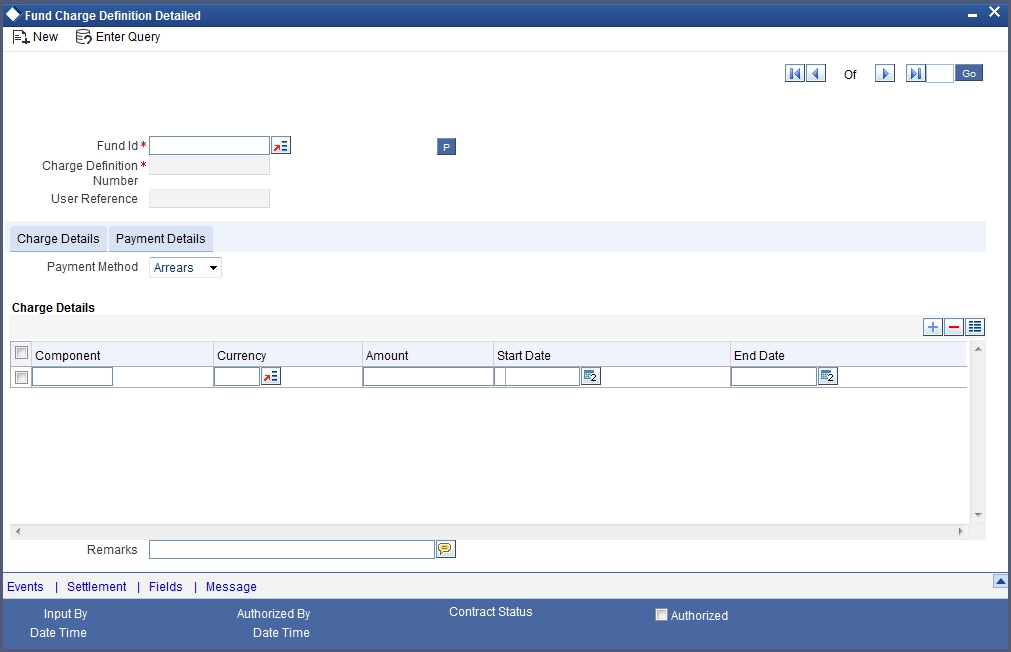Switch to the Payment Details tab
The height and width of the screenshot is (652, 1011).
(x=161, y=239)
